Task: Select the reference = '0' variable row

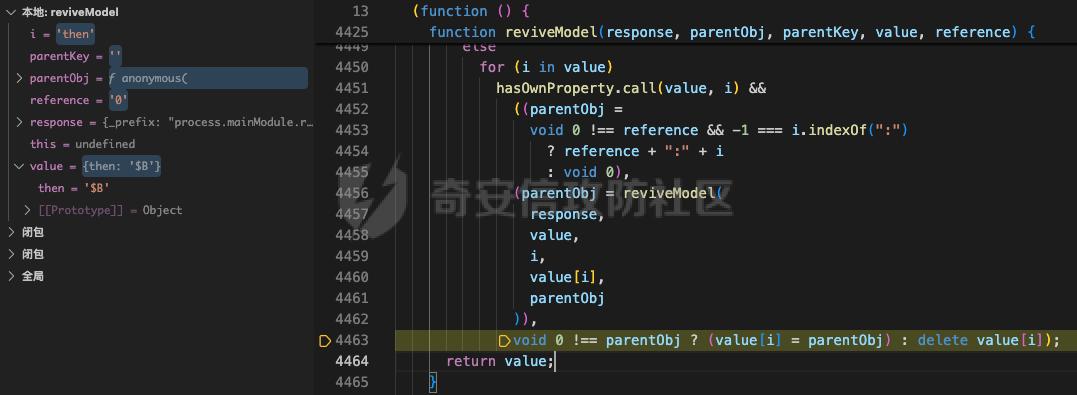Action: [157, 100]
